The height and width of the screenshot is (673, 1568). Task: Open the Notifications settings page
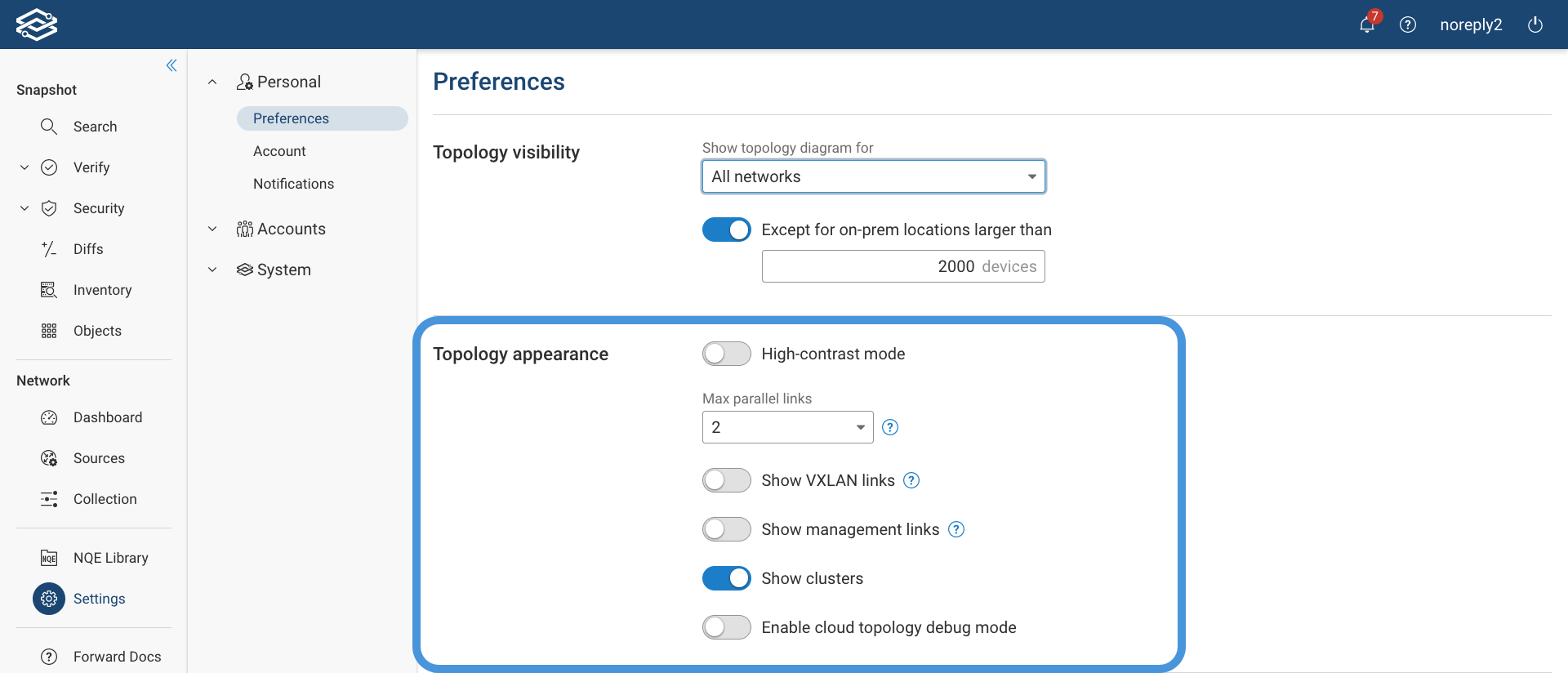(x=293, y=184)
